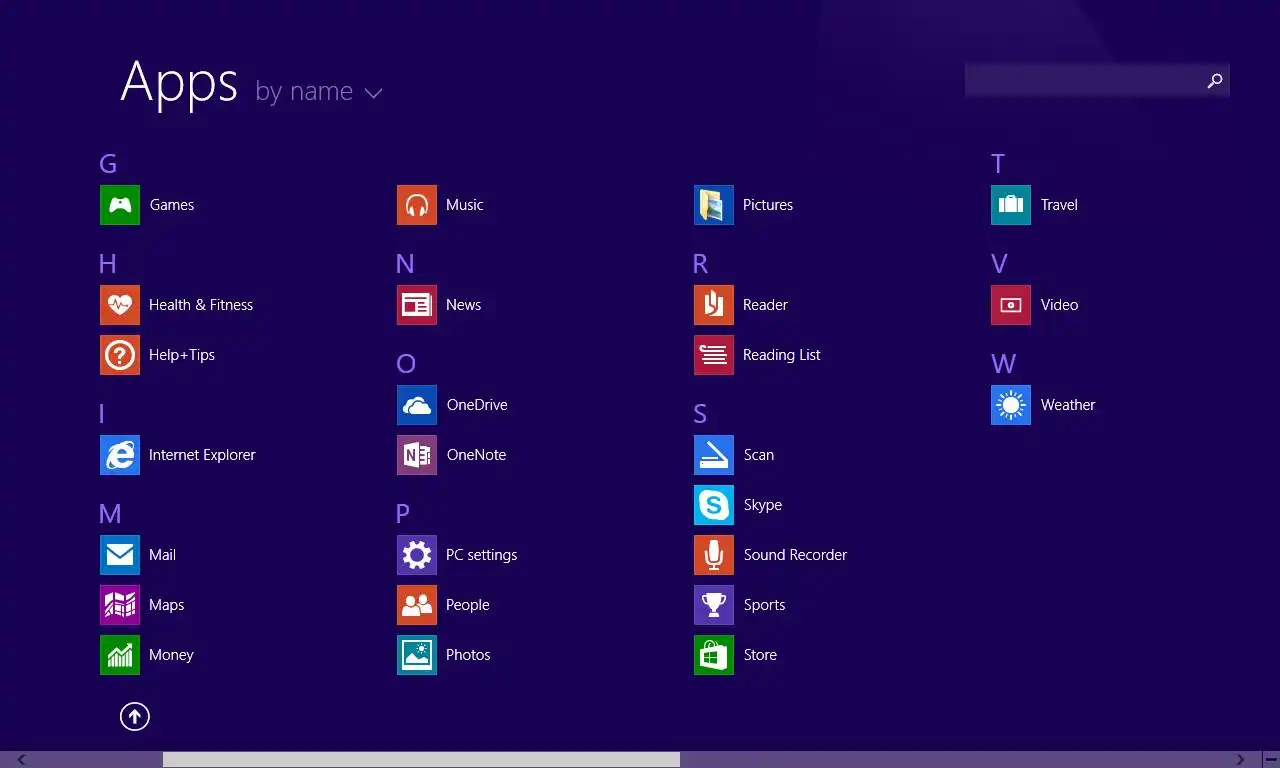Launch the People app icon
Image resolution: width=1280 pixels, height=768 pixels.
coord(417,605)
